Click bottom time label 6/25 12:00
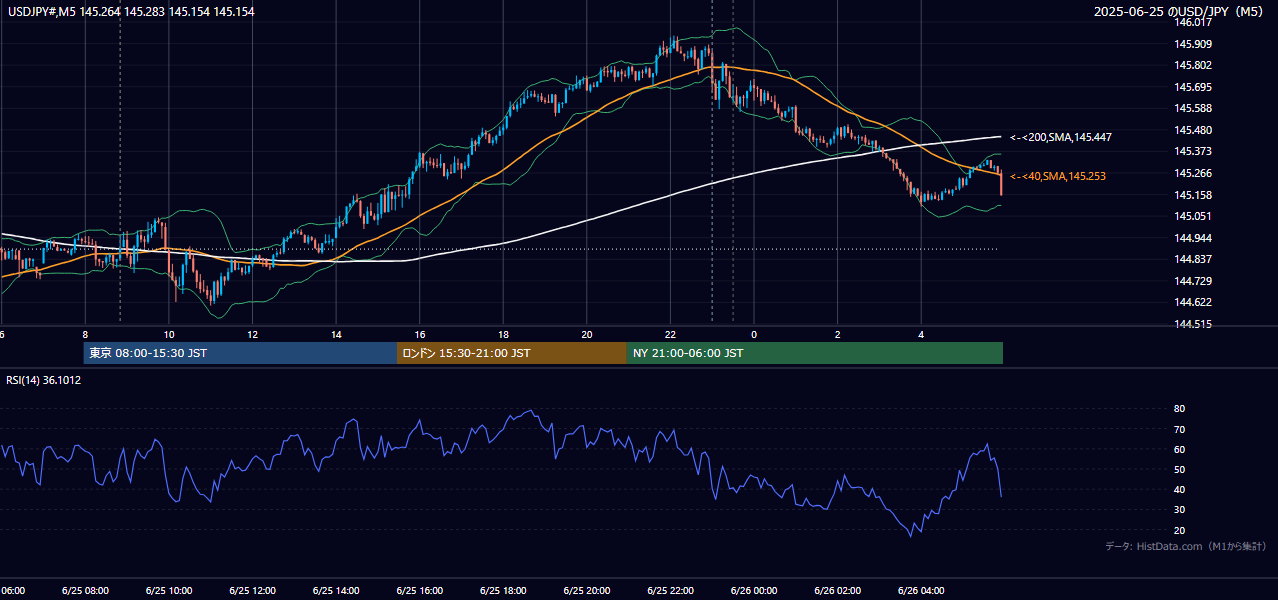Image resolution: width=1278 pixels, height=600 pixels. pyautogui.click(x=253, y=591)
